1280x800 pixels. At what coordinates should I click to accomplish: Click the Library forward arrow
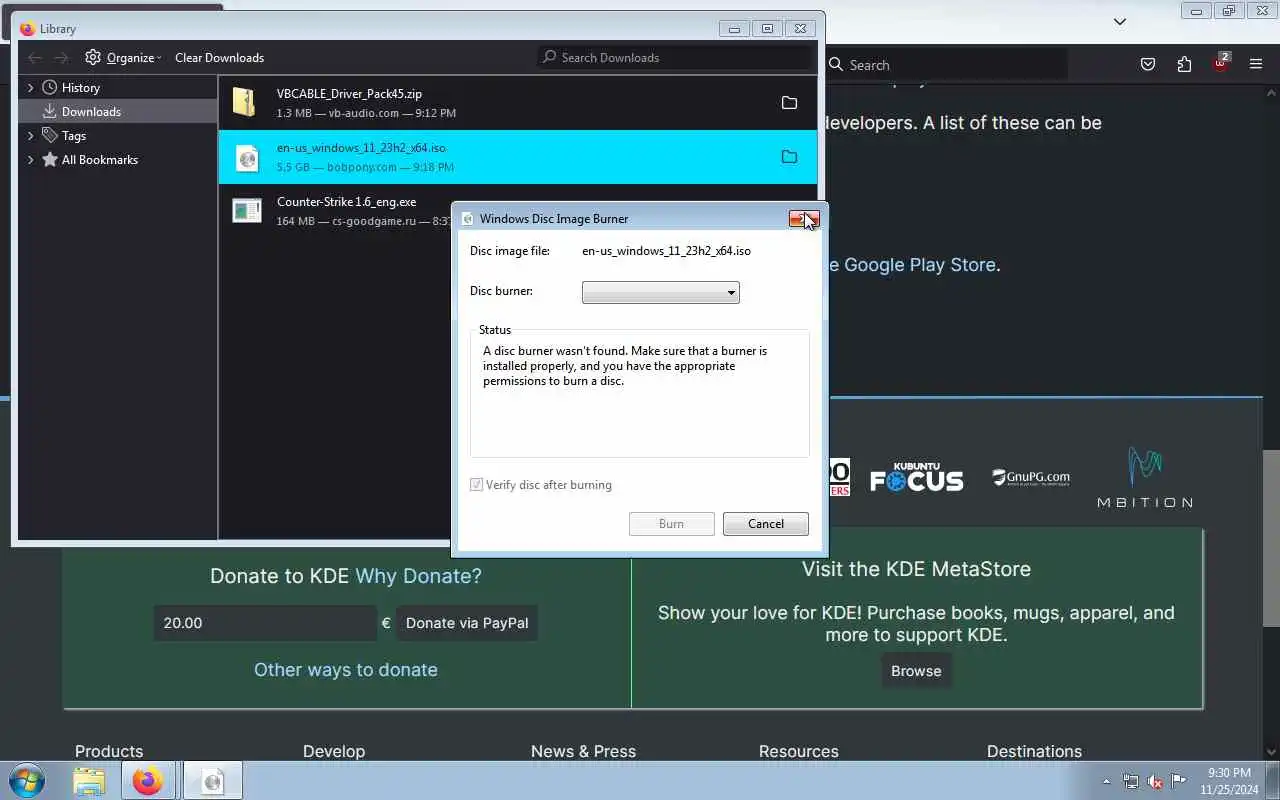point(61,58)
